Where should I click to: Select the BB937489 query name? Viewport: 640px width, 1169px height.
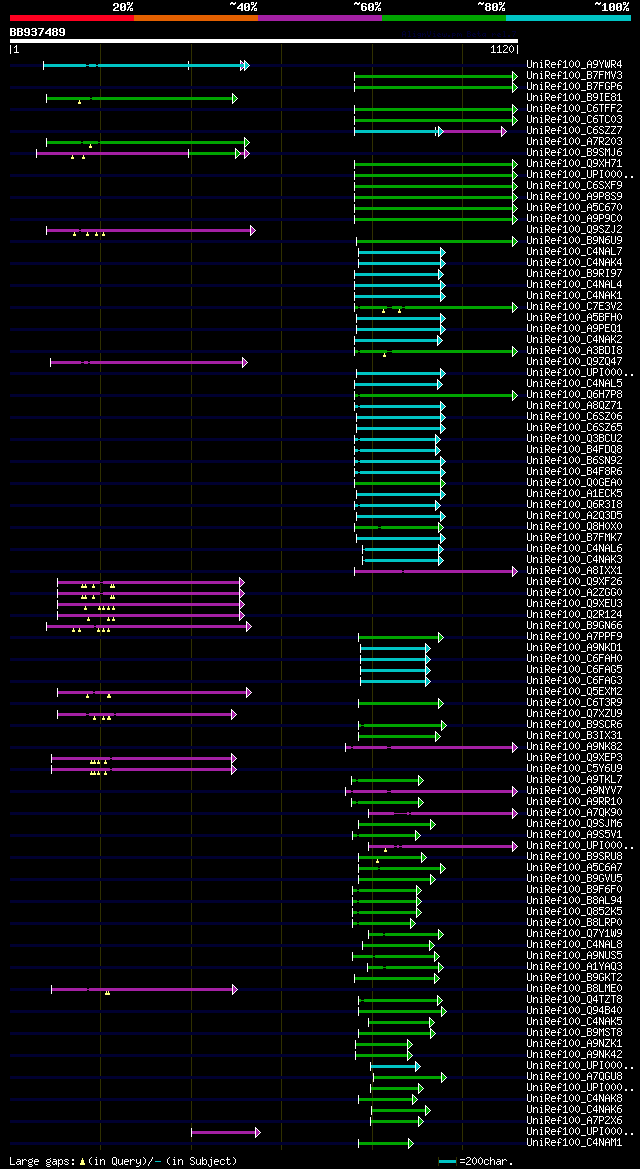click(x=37, y=32)
